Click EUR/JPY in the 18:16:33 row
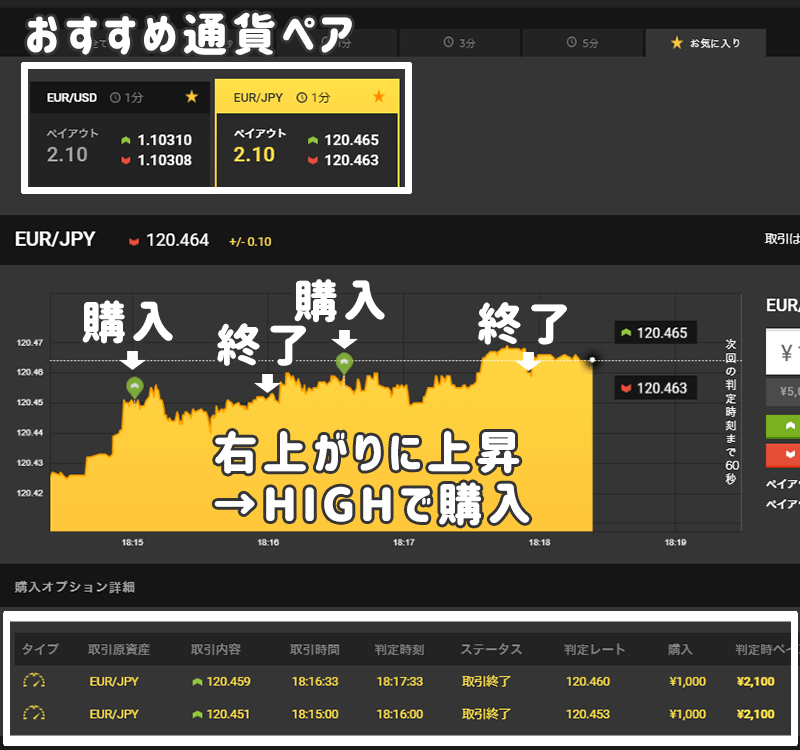Image resolution: width=800 pixels, height=750 pixels. [114, 682]
